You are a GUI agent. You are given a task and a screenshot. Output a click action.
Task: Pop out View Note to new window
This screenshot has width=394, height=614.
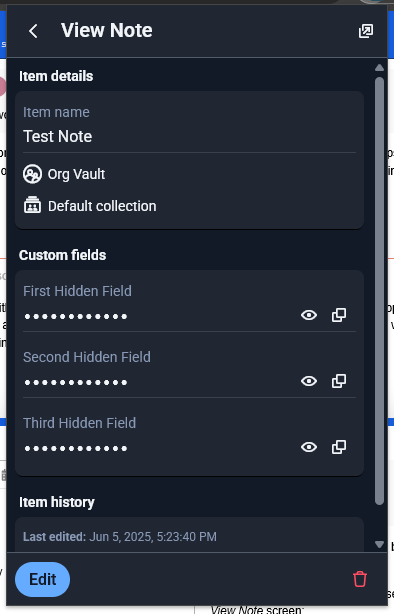366,31
